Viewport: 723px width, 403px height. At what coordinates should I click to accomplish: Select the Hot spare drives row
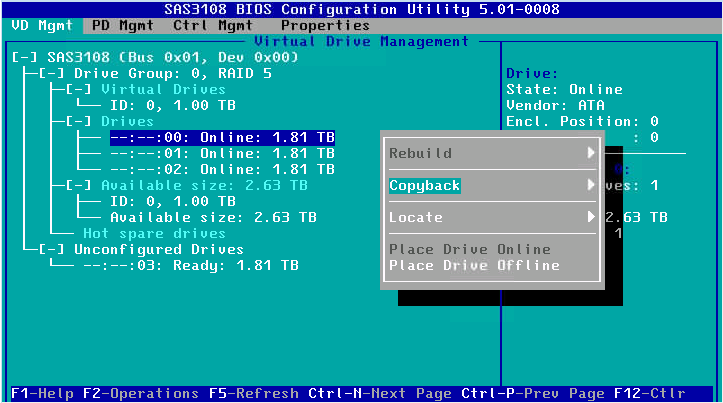point(154,233)
